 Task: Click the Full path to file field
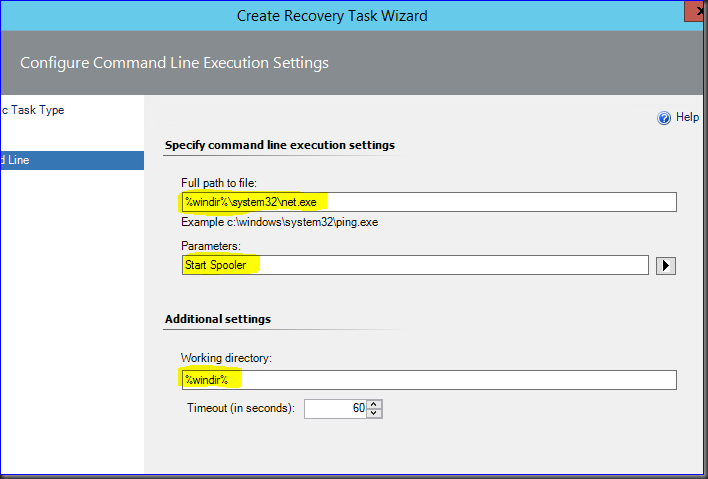coord(428,202)
